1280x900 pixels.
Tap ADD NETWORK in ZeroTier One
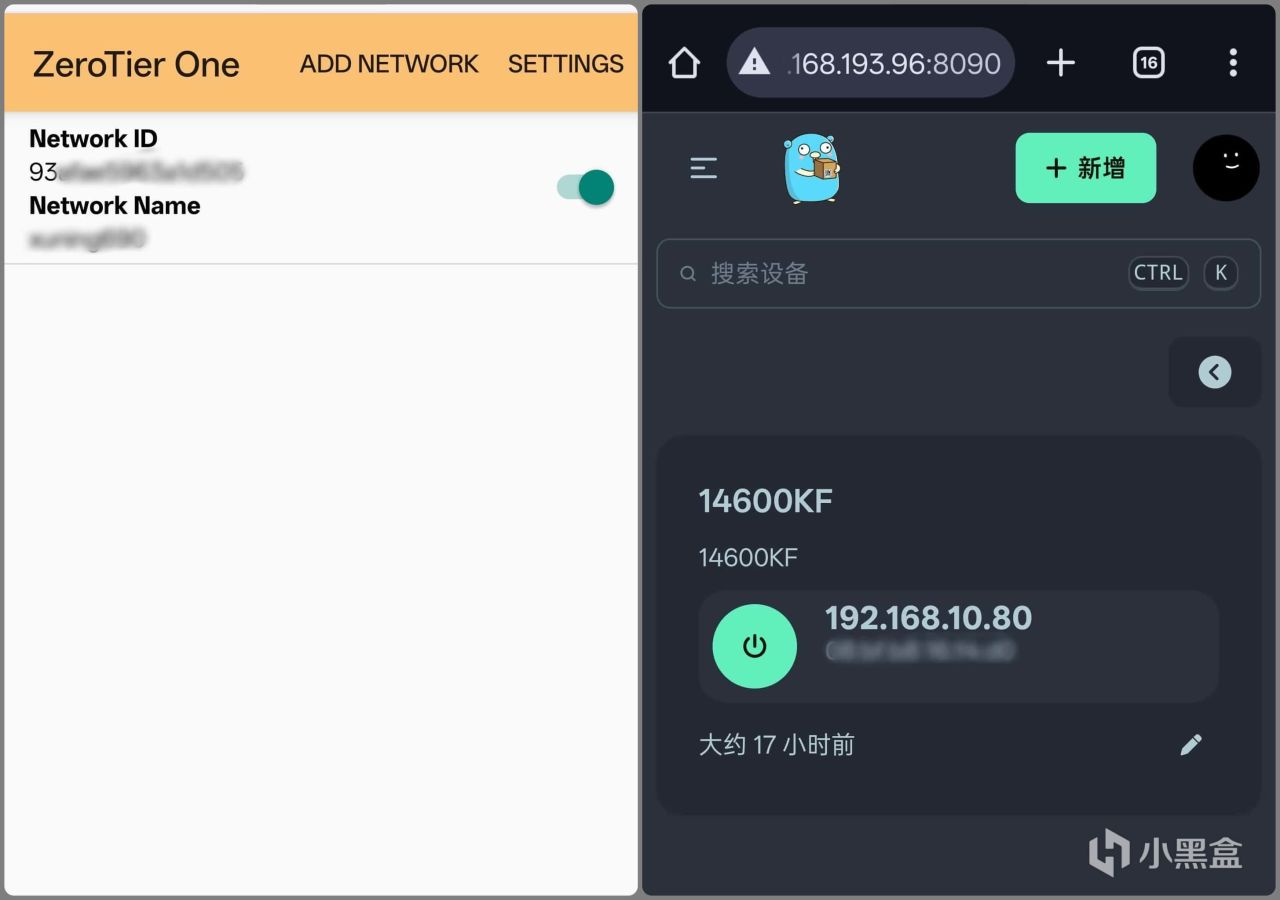pos(389,64)
